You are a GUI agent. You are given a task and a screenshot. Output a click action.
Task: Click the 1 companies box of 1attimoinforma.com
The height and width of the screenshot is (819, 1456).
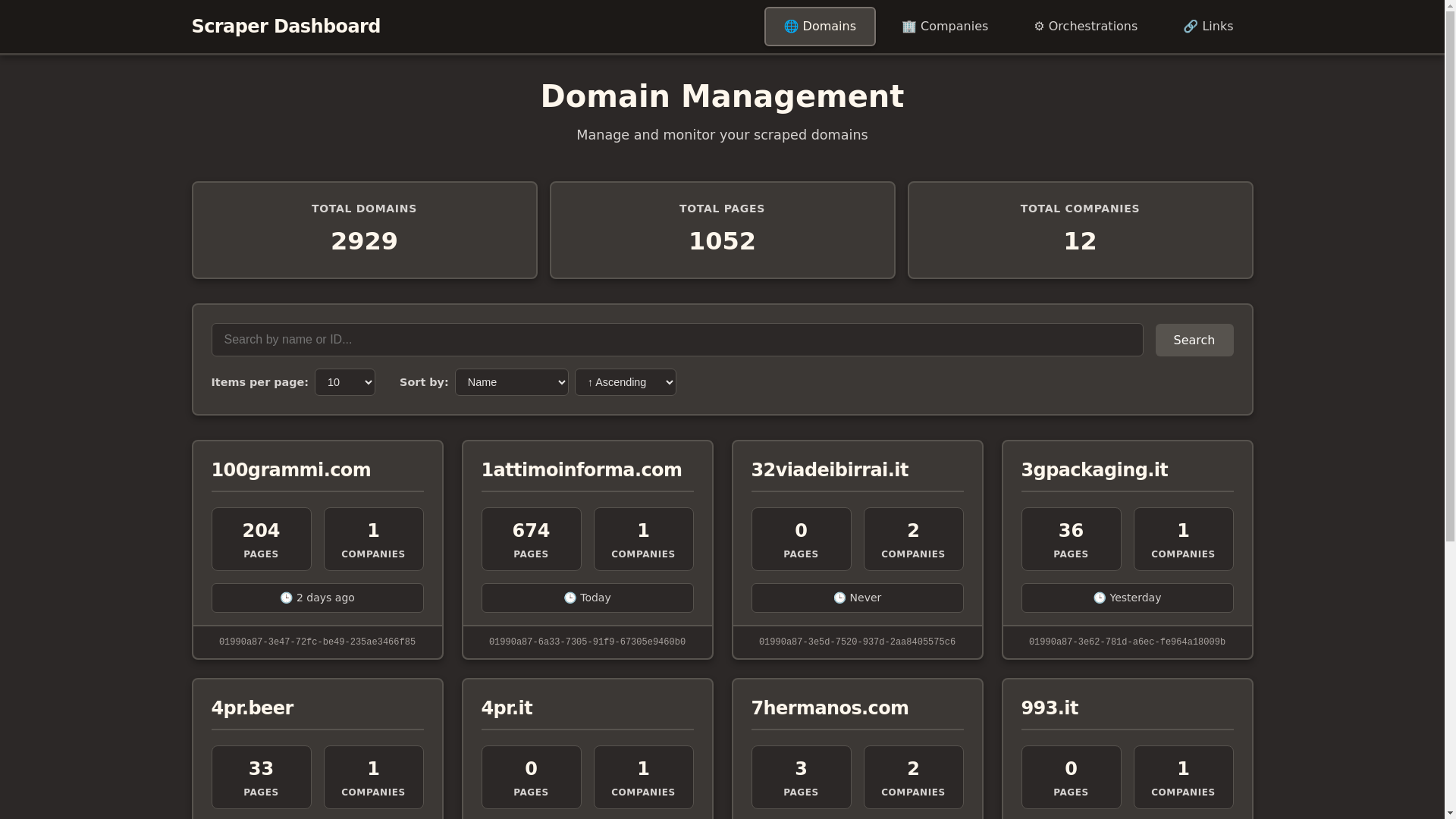coord(643,539)
